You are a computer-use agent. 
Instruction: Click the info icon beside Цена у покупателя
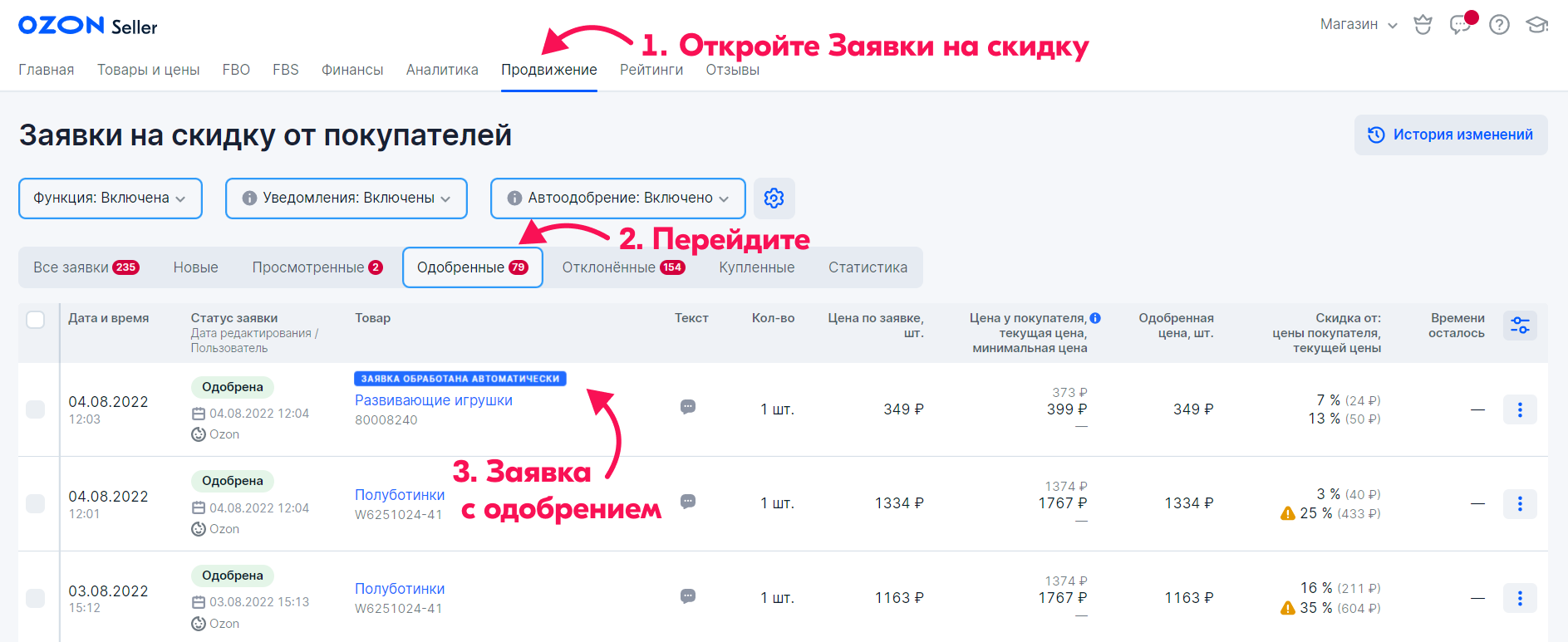pos(1095,318)
